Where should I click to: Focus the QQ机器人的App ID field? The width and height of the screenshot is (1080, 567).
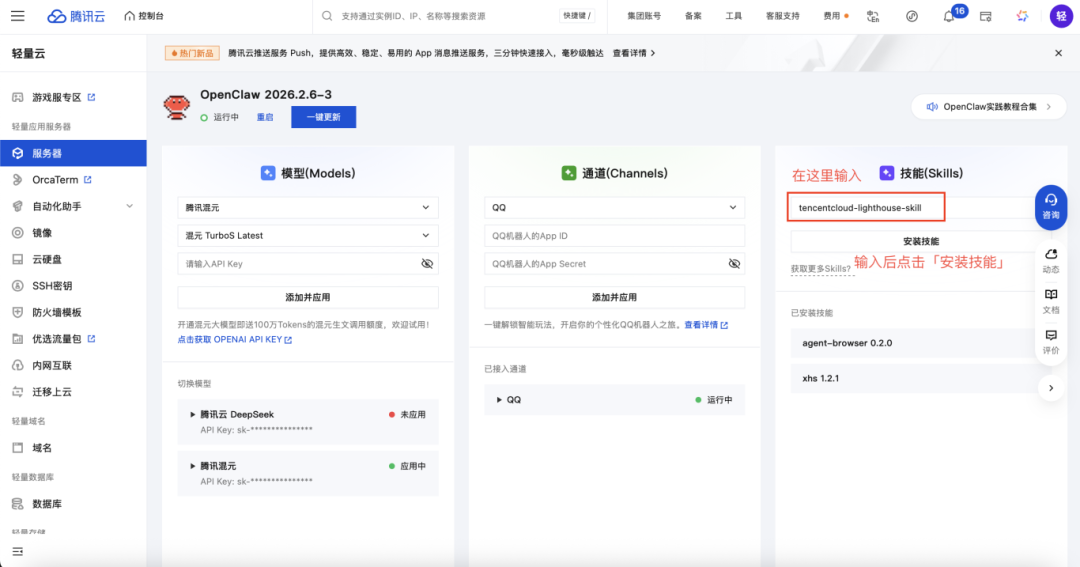click(x=614, y=236)
